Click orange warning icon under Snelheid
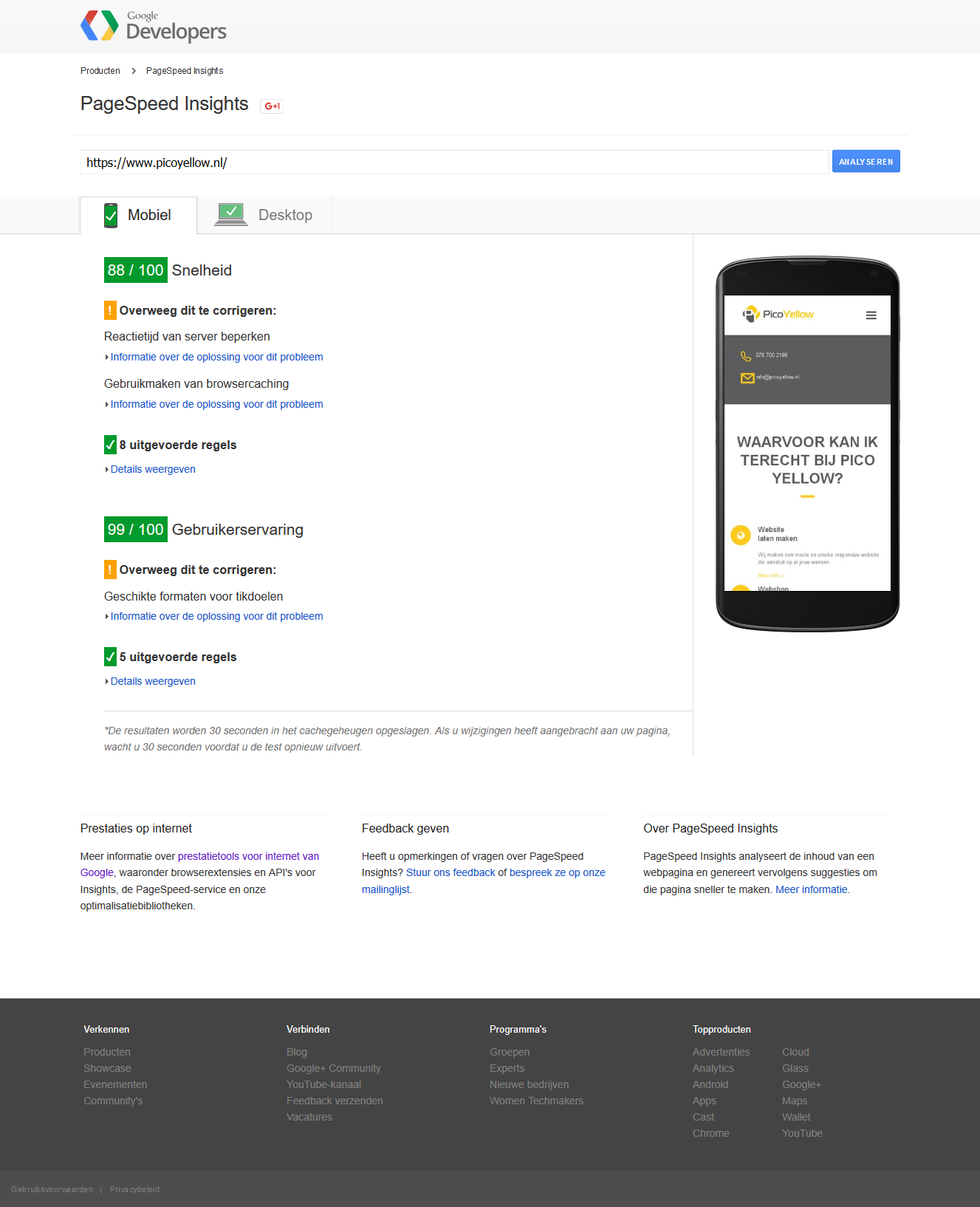Screen dimensions: 980x1207 [110, 310]
